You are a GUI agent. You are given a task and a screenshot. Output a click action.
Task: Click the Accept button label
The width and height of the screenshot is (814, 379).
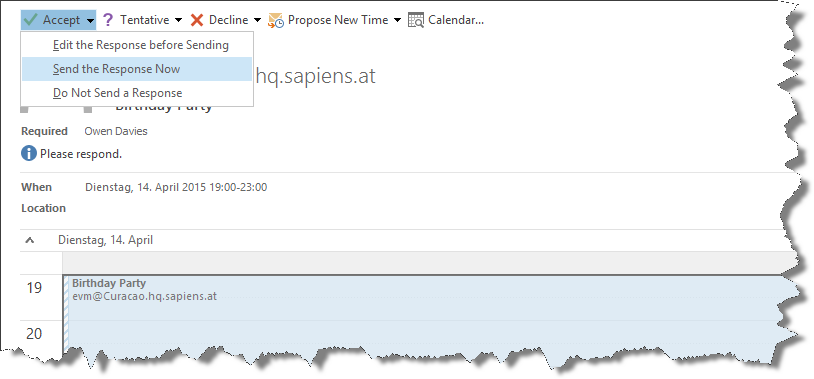tap(61, 20)
